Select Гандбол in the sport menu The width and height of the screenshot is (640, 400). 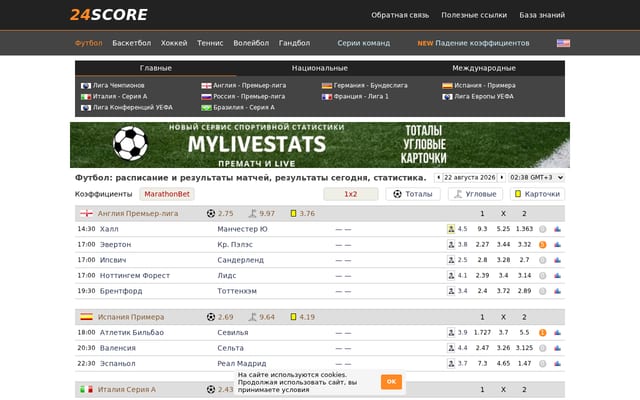[x=294, y=43]
